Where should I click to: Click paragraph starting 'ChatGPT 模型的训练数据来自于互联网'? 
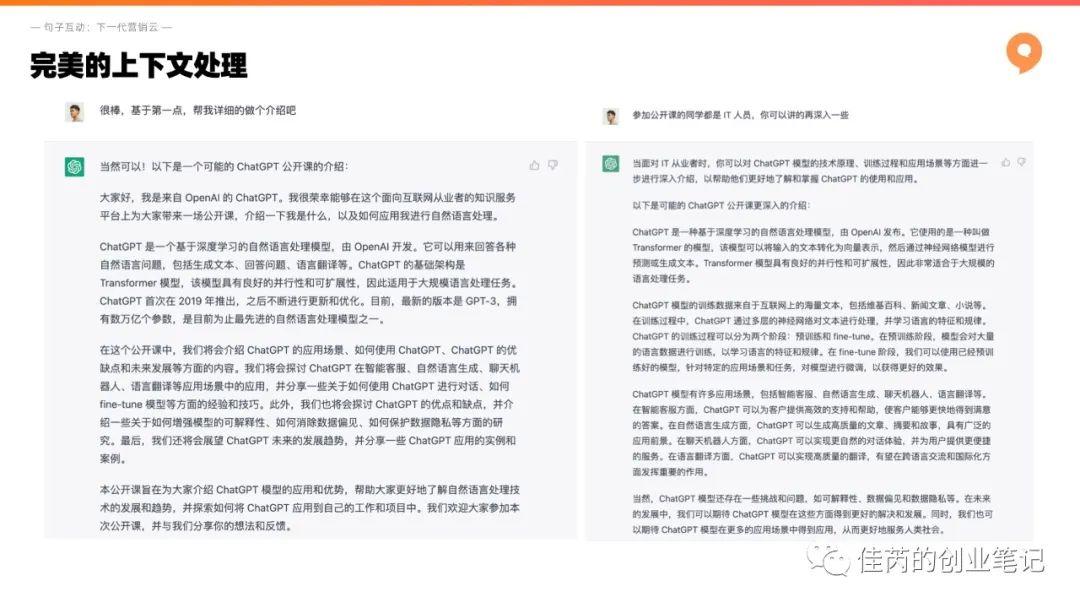click(813, 336)
